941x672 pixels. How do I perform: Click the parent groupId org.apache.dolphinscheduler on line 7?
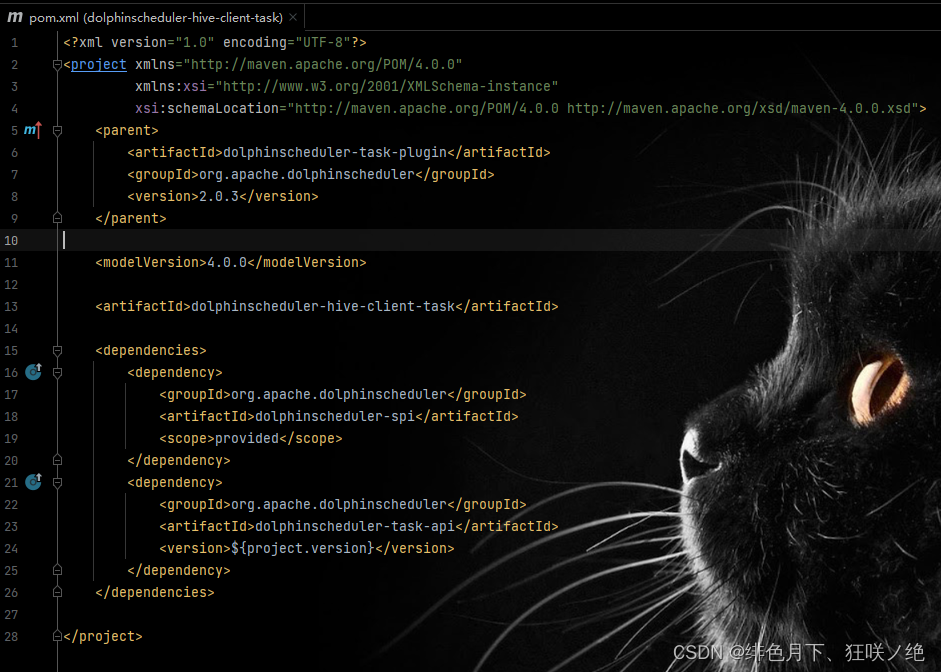(307, 175)
